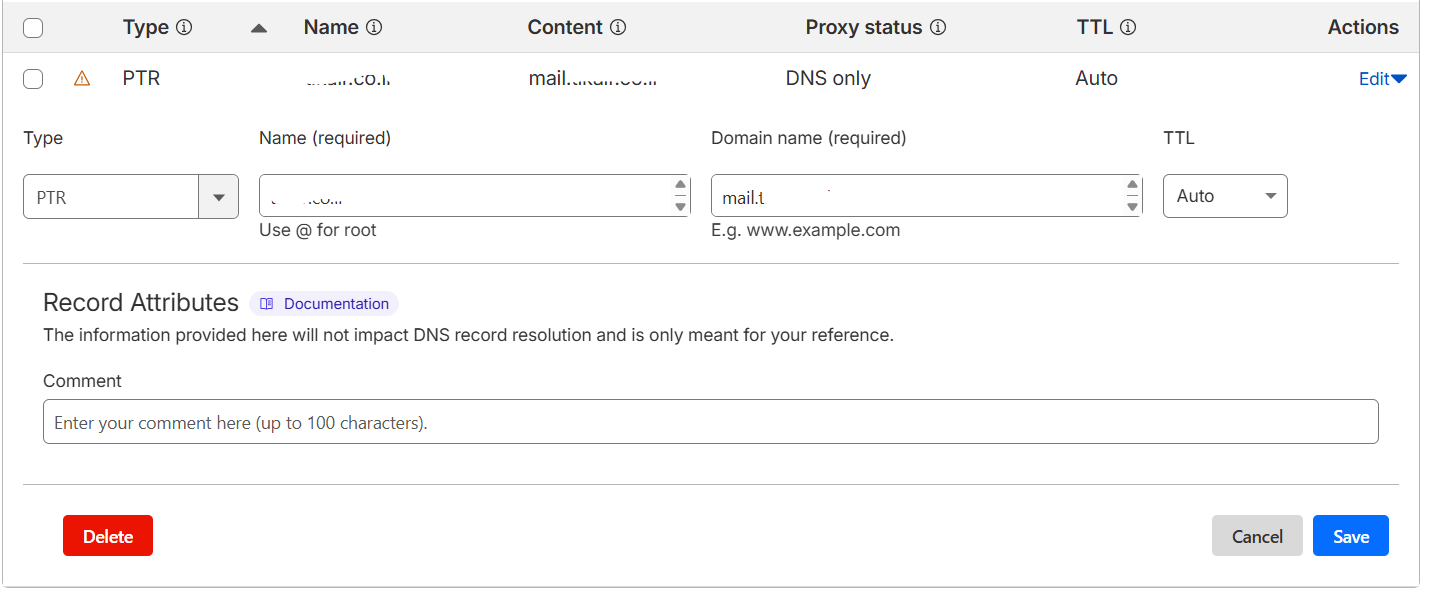Click the orange warning triangle on PTR row
This screenshot has height=607, width=1436.
pos(82,79)
